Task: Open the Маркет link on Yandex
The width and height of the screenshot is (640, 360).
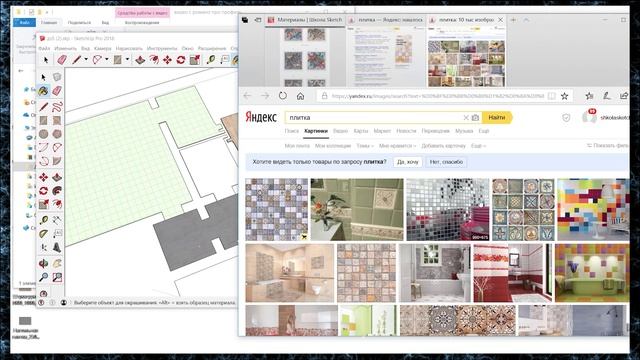Action: (382, 131)
